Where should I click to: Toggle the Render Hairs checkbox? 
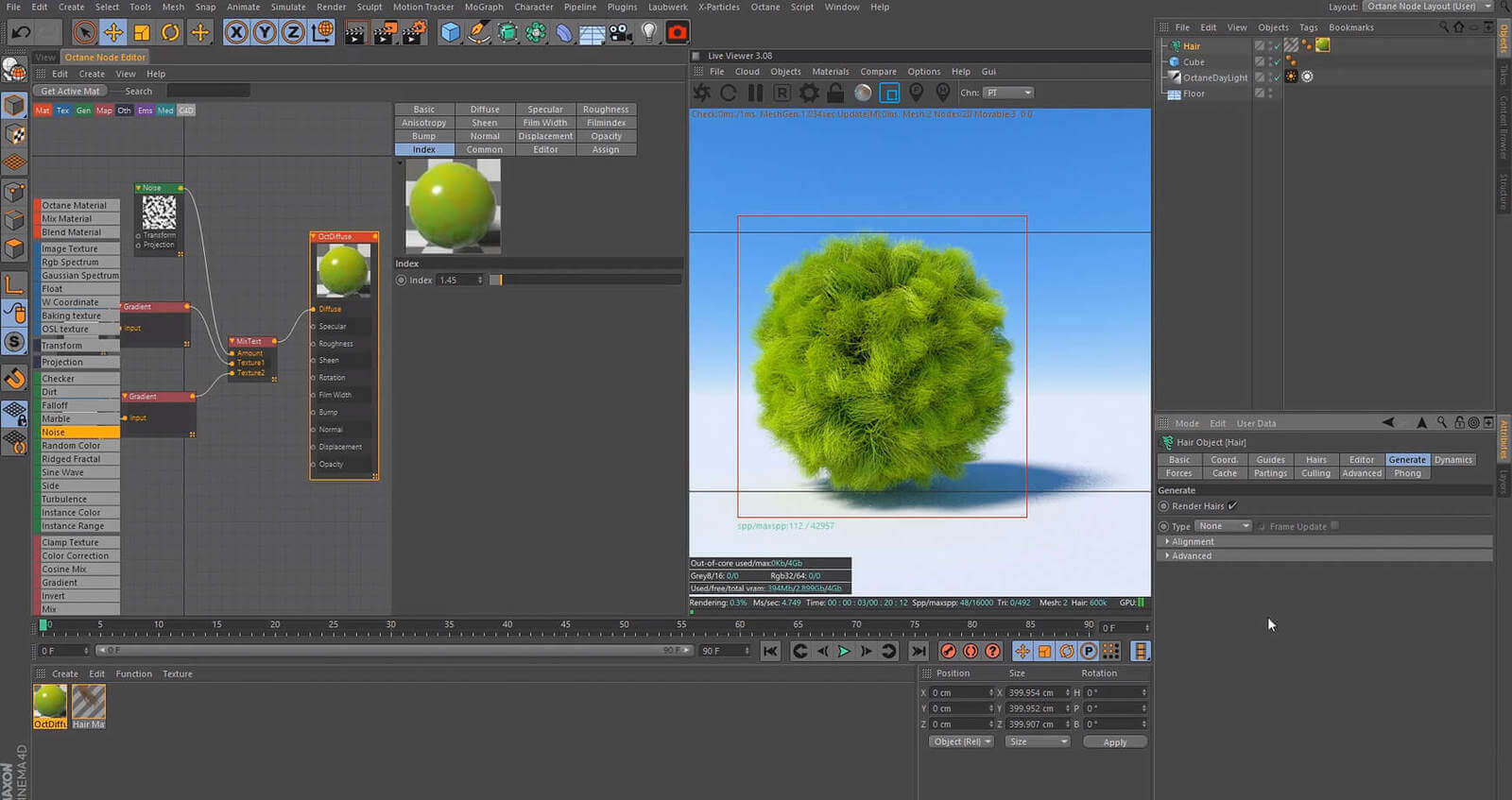coord(1232,506)
